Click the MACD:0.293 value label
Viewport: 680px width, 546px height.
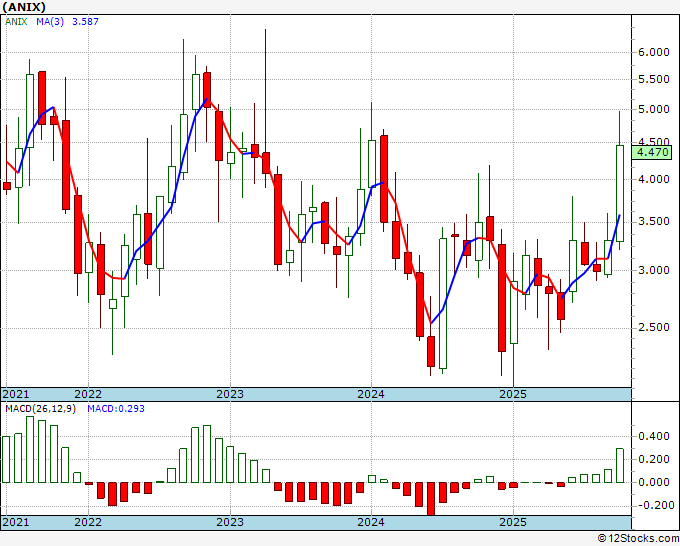[116, 409]
